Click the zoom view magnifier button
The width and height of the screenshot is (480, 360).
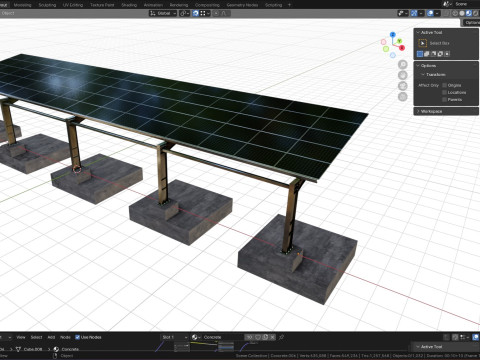(x=403, y=64)
